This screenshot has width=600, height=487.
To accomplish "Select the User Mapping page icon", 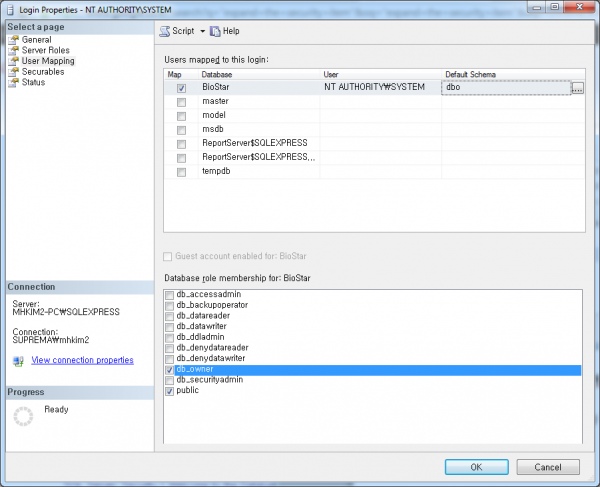I will point(13,61).
